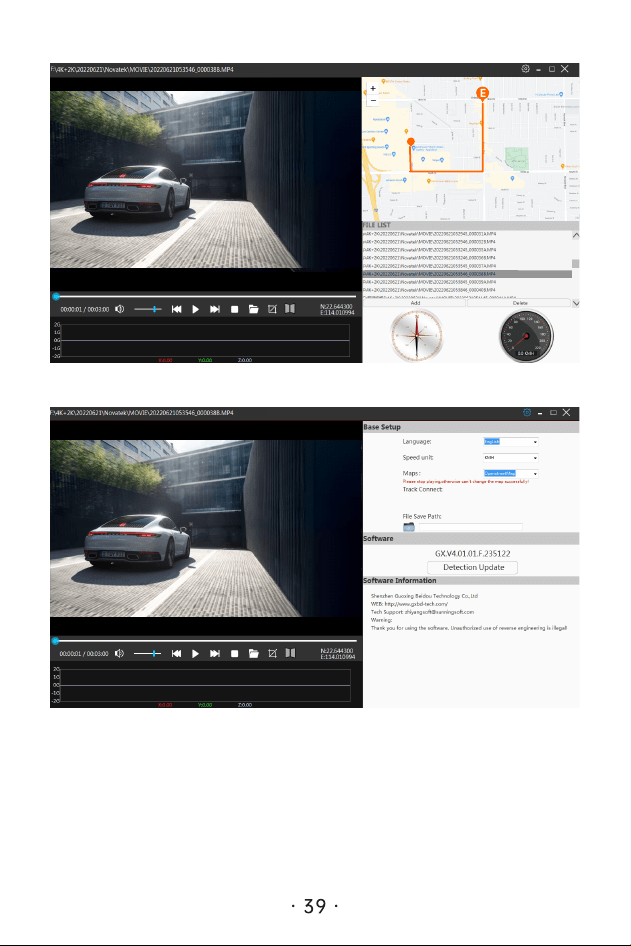
Task: Click the lower player video frame
Action: [206, 528]
